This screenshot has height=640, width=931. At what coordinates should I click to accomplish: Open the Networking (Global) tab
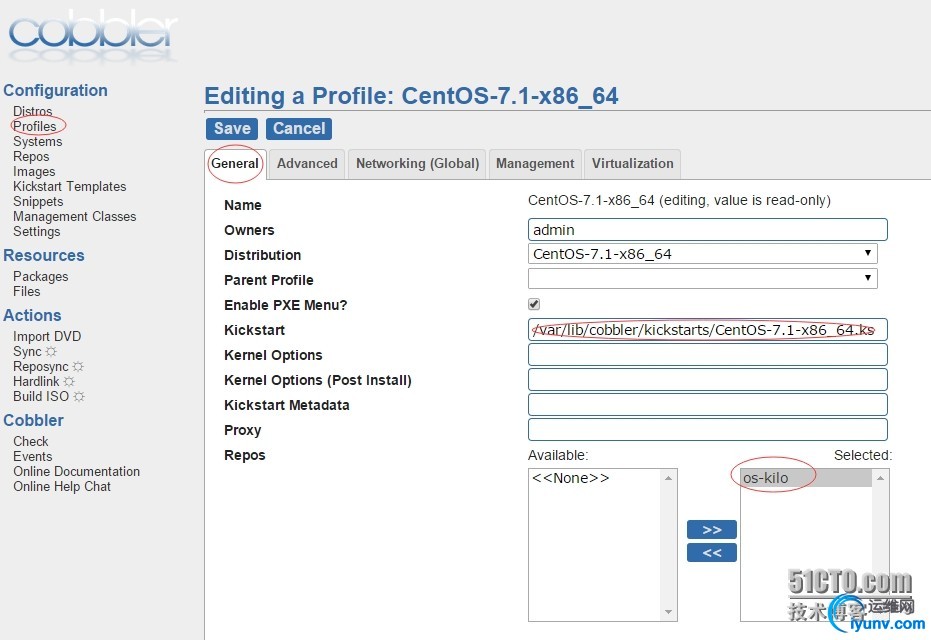pos(417,163)
